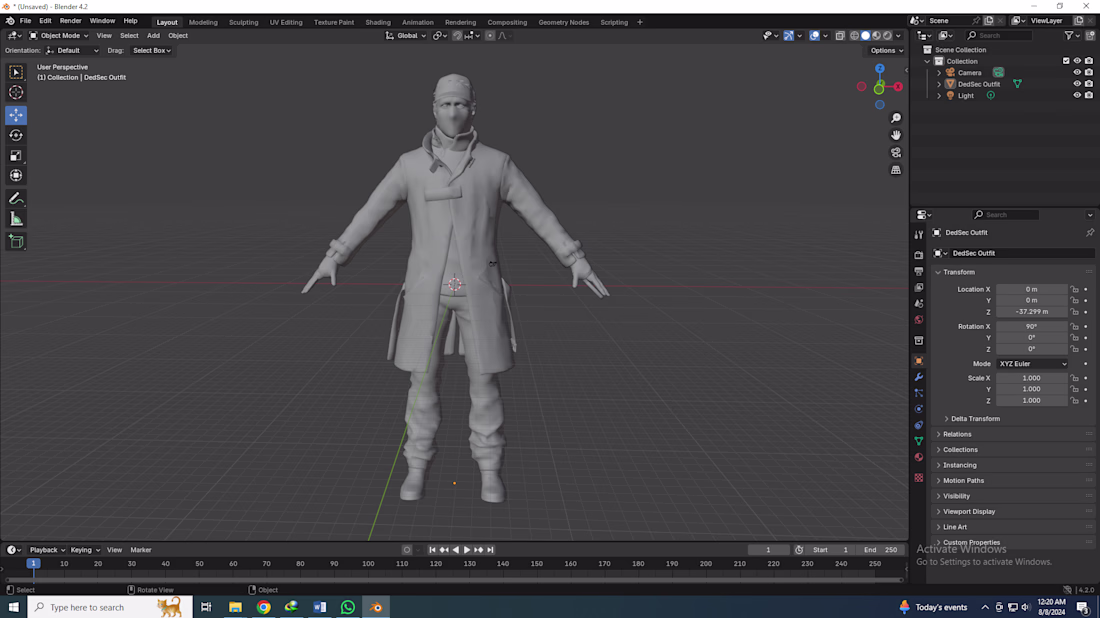Hide Light via eye icon

1077,95
